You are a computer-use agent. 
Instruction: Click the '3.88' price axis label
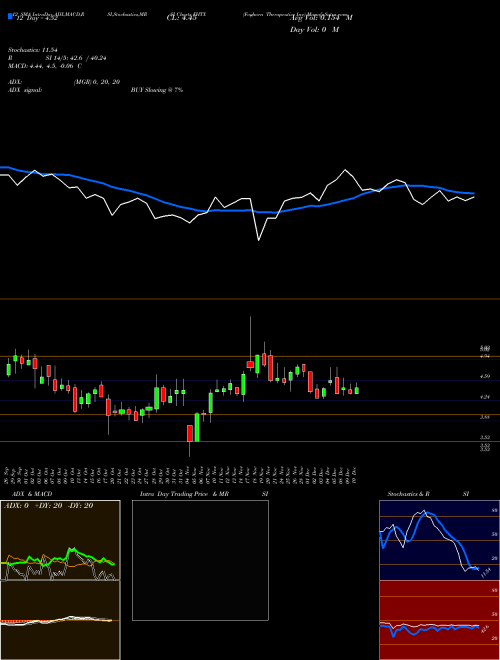point(485,417)
